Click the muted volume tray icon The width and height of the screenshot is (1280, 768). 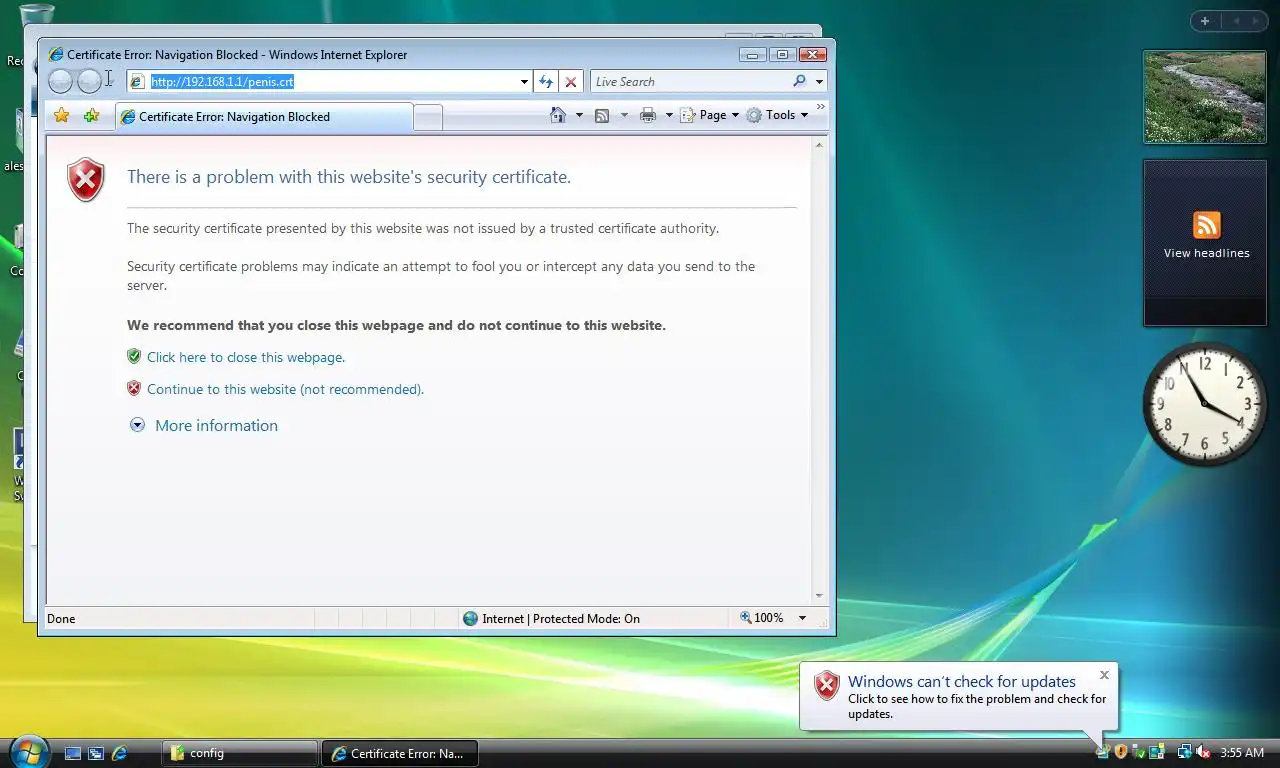pyautogui.click(x=1203, y=752)
